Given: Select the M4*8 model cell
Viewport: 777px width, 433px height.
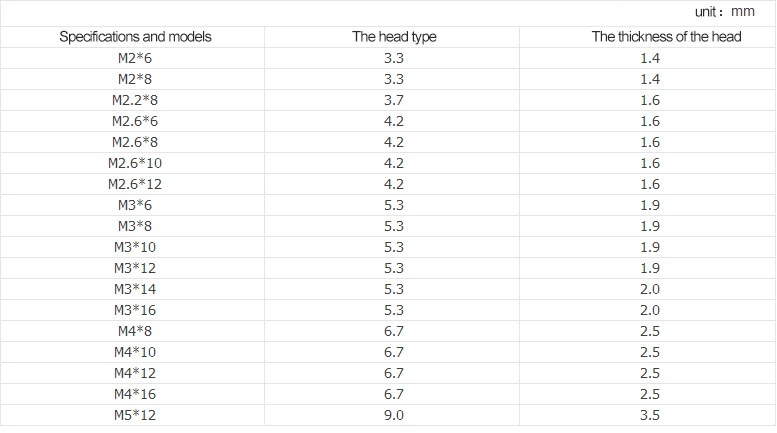Looking at the screenshot, I should 135,331.
